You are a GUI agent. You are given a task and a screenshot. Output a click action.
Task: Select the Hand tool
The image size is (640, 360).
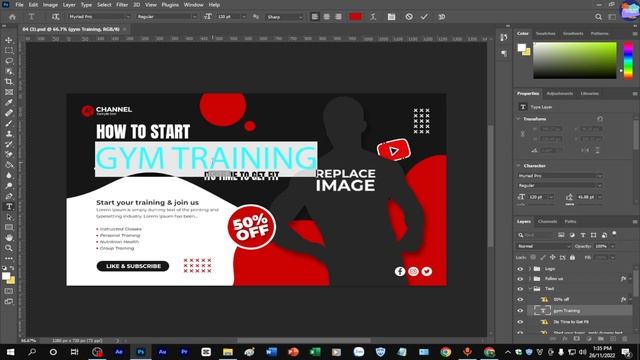click(x=9, y=238)
